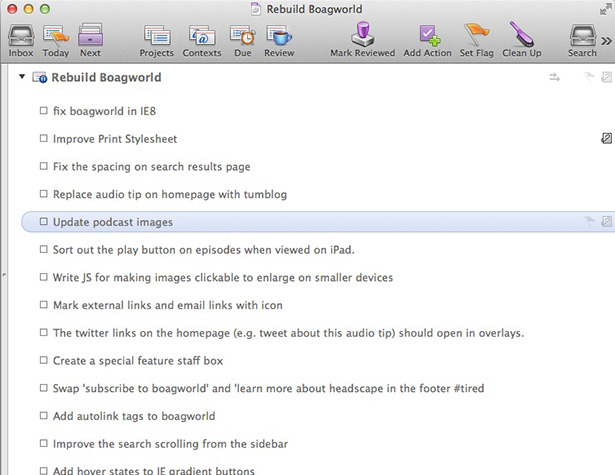Complete Fix the spacing on search results
This screenshot has height=475, width=615.
click(x=44, y=166)
